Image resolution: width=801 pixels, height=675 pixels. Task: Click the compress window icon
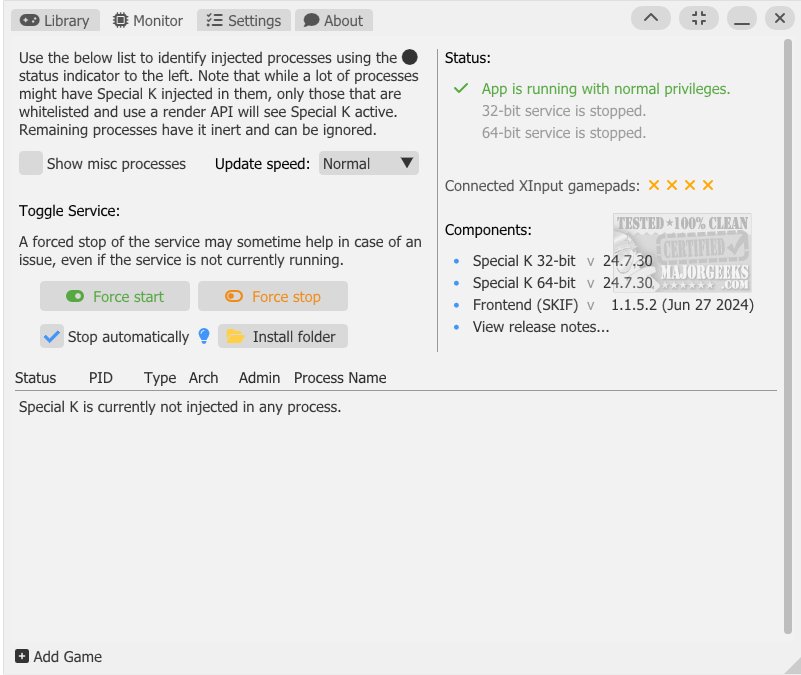coord(698,18)
